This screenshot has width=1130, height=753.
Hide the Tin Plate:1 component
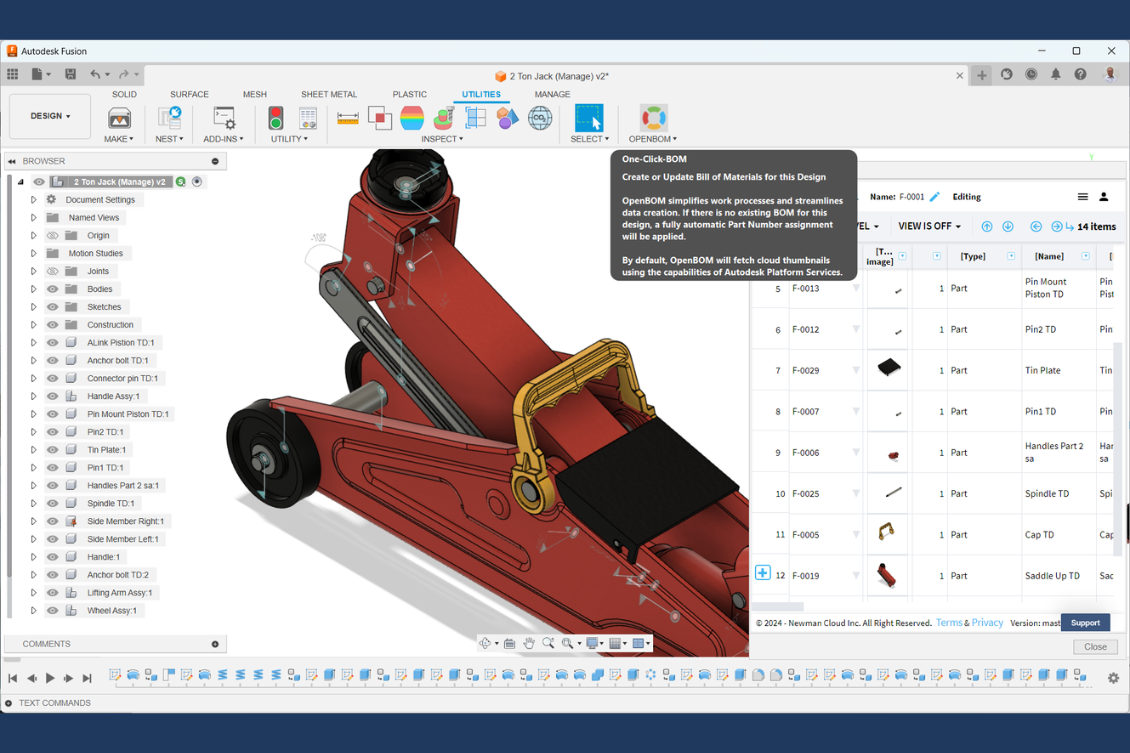point(53,450)
